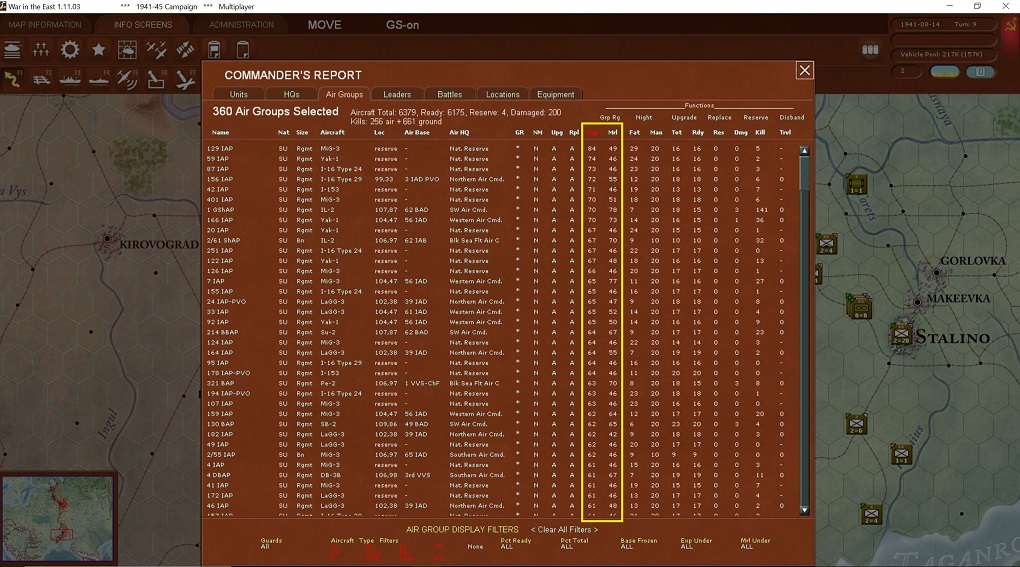Open the ADMINISTRATION menu tab
This screenshot has height=567, width=1020.
pyautogui.click(x=241, y=25)
